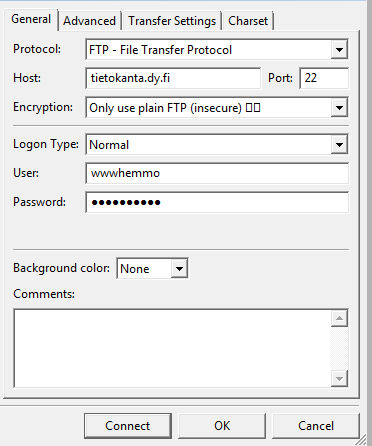Screen dimensions: 372x446
Task: Open the Background color dropdown
Action: tap(152, 268)
